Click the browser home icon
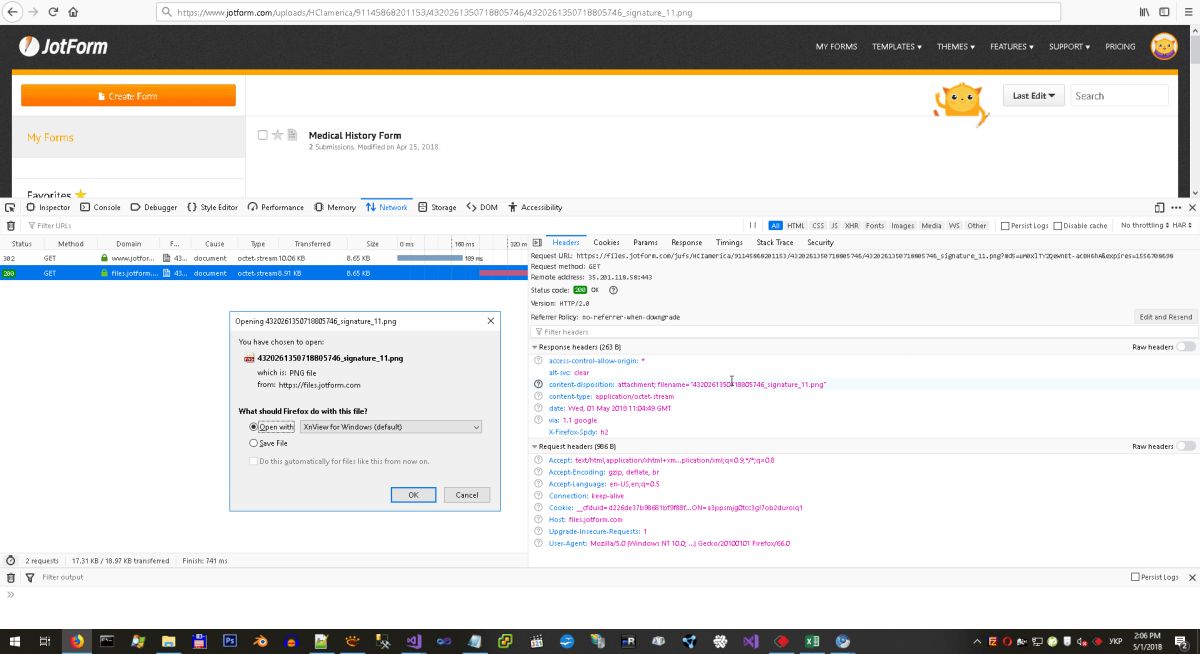Screen dimensions: 1200x654 click(x=73, y=12)
